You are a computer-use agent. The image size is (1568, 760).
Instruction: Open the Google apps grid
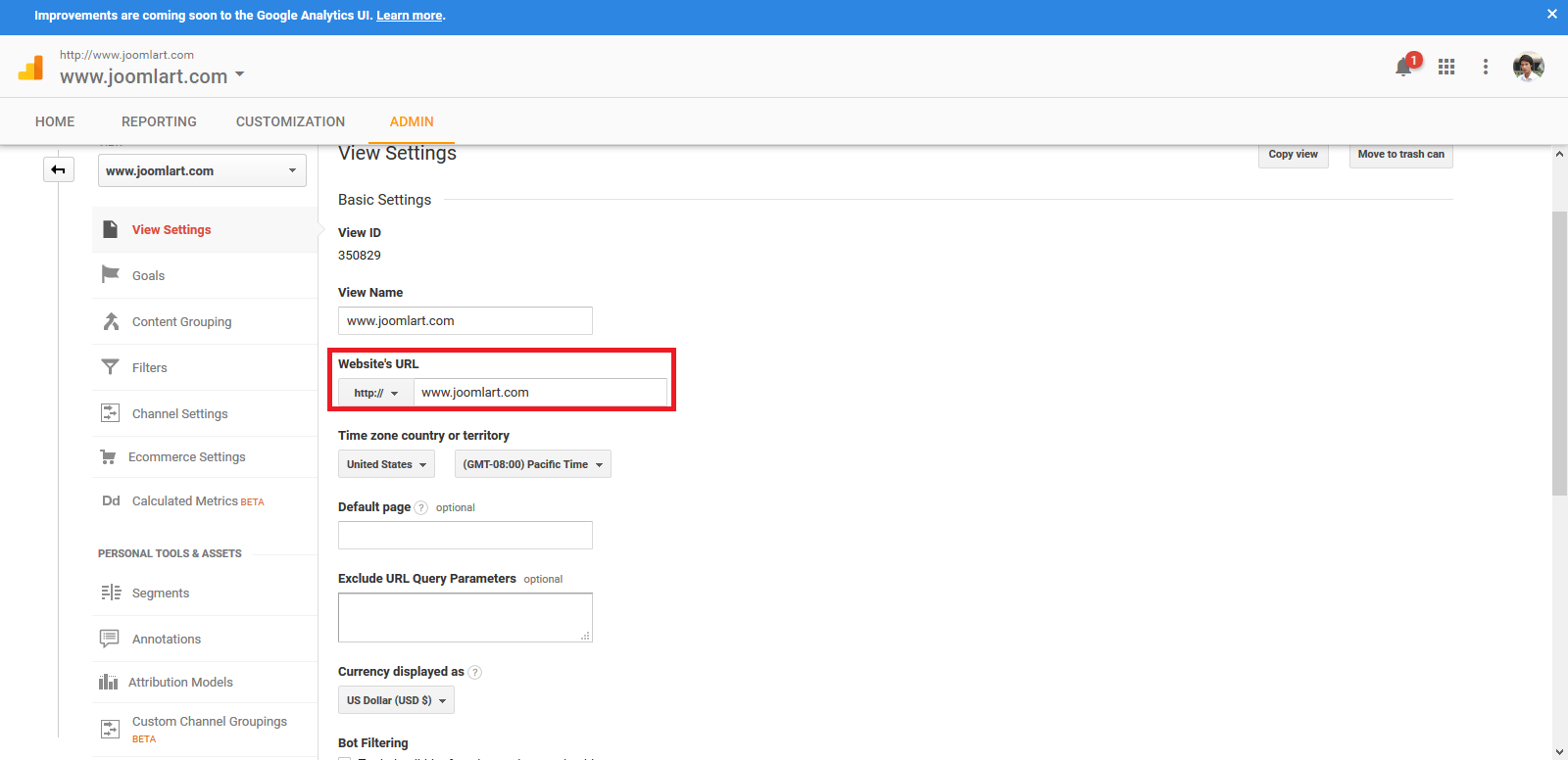pos(1446,67)
